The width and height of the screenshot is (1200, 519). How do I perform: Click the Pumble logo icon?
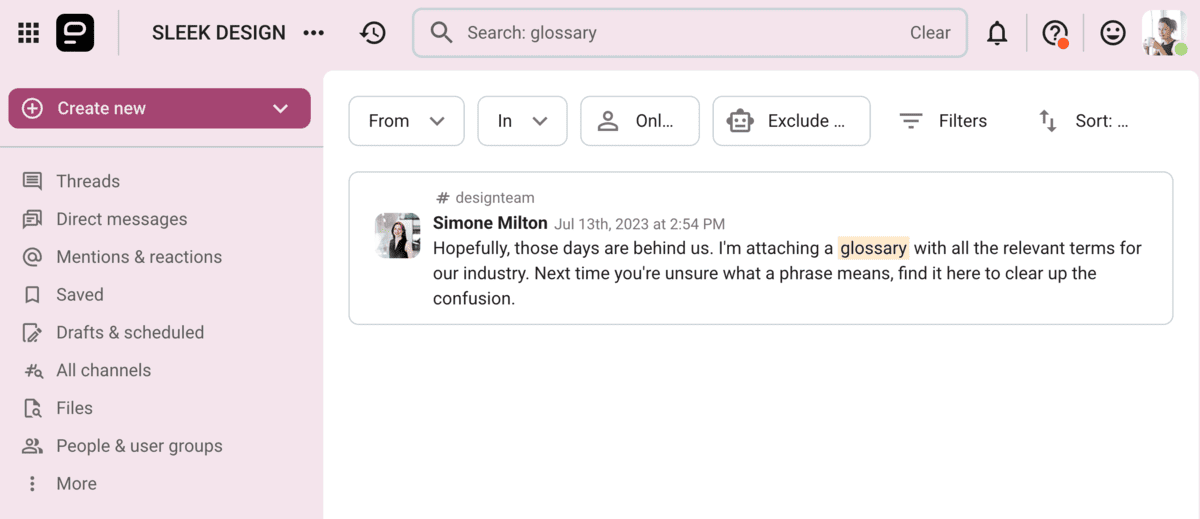[76, 33]
